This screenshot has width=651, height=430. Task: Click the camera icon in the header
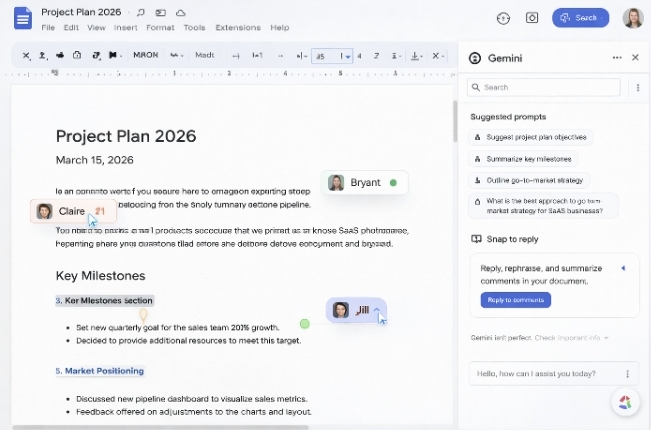tap(532, 18)
